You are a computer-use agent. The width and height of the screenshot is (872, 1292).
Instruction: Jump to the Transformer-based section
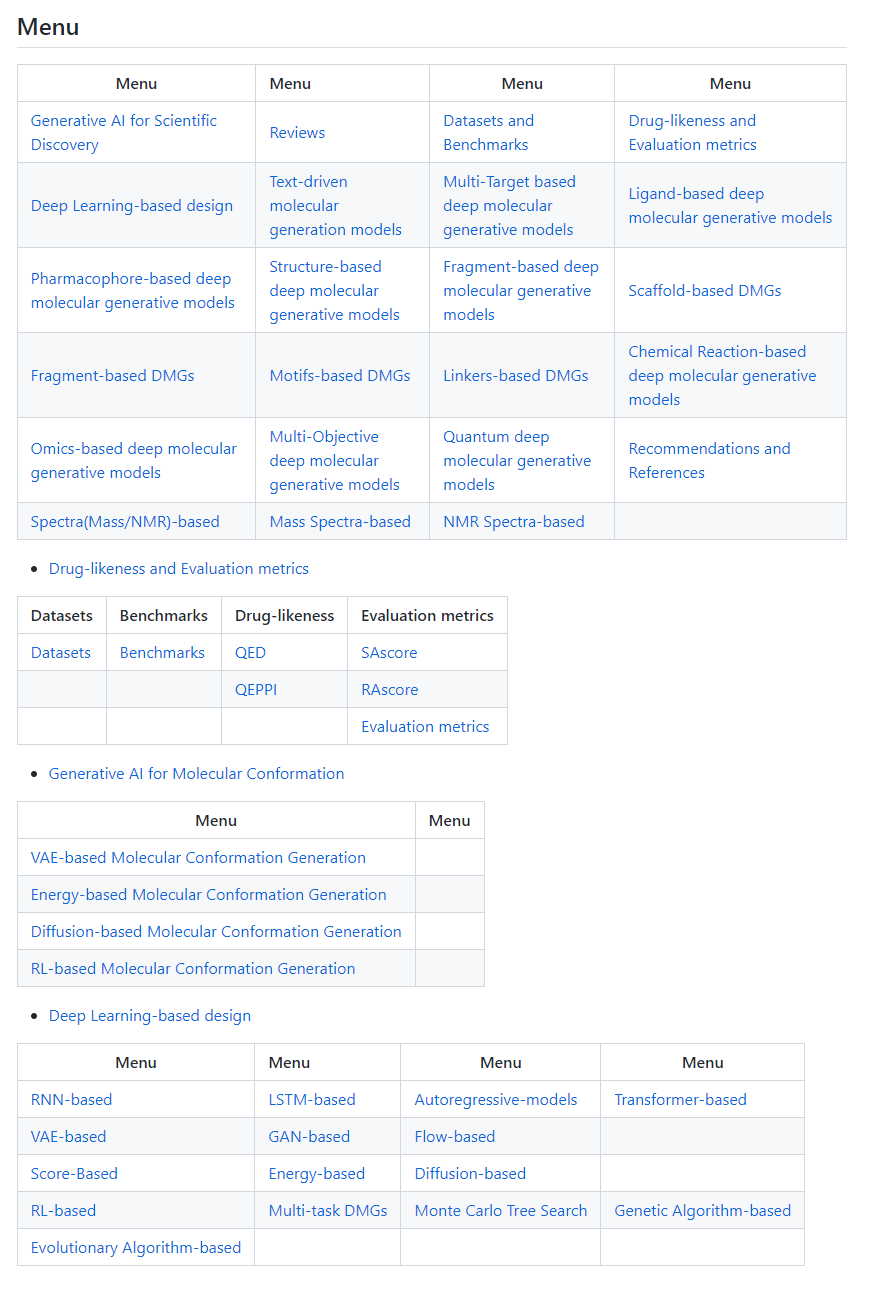tap(680, 1099)
